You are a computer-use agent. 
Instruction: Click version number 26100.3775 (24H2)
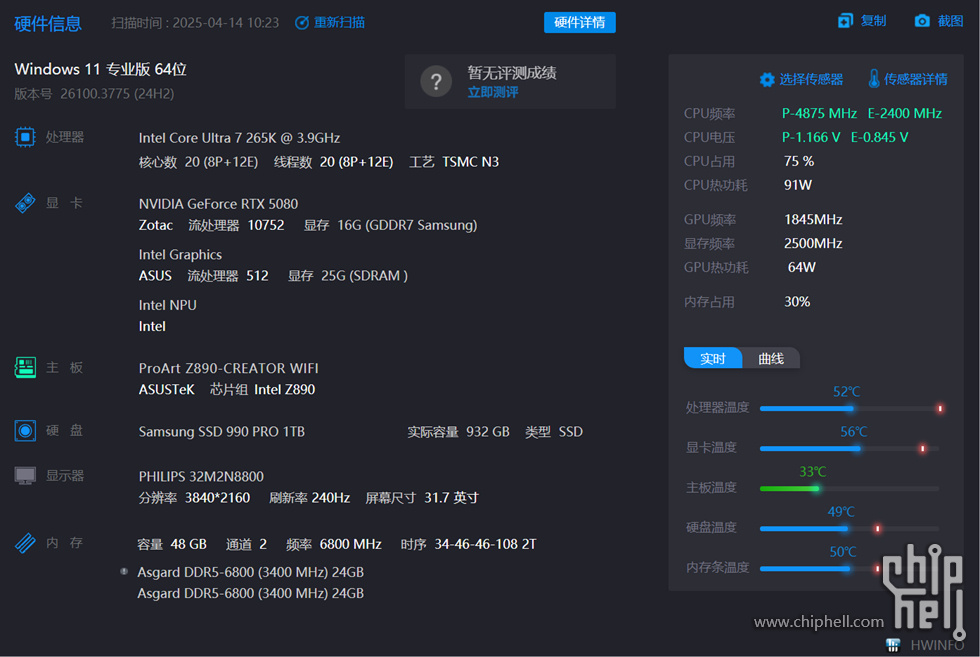point(117,94)
